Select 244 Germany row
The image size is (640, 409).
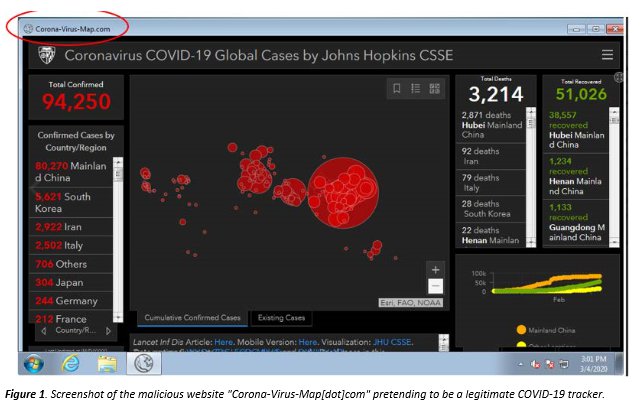[71, 301]
